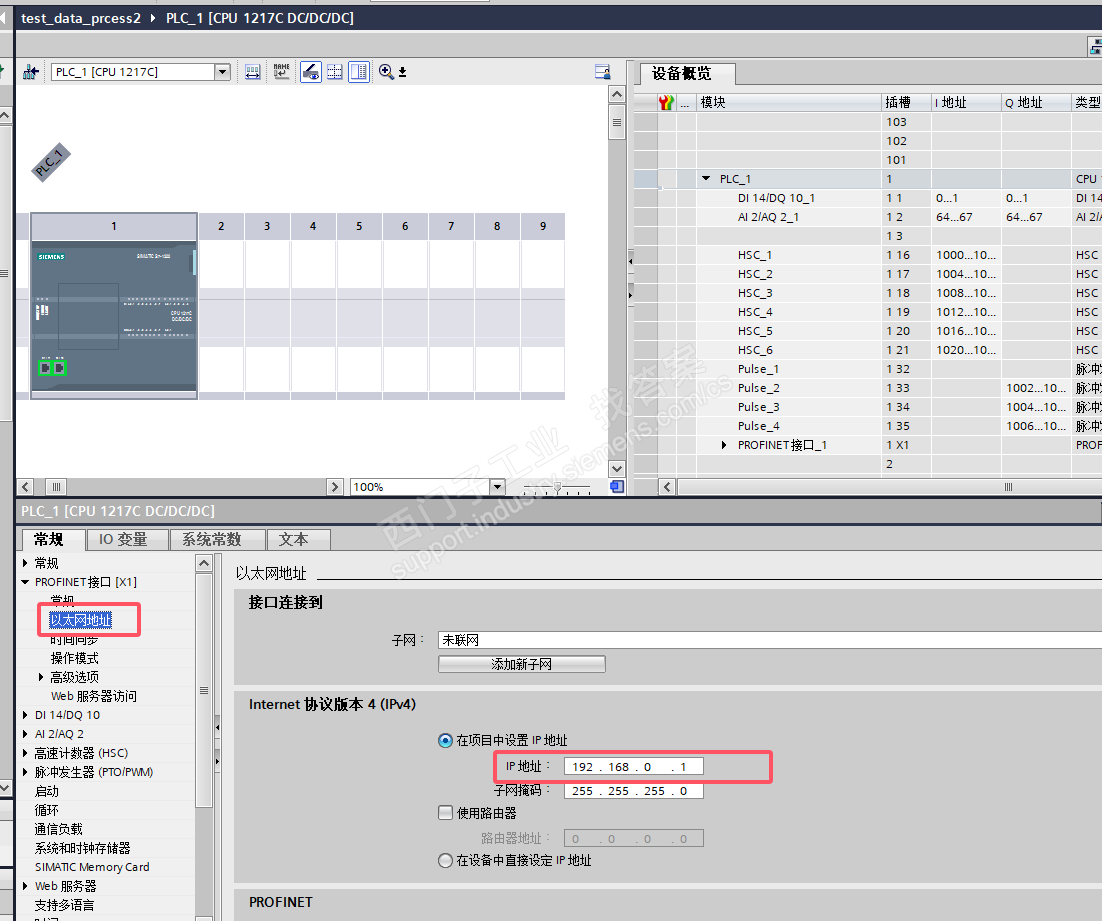1102x921 pixels.
Task: Switch to the 文本 tab
Action: [x=298, y=540]
